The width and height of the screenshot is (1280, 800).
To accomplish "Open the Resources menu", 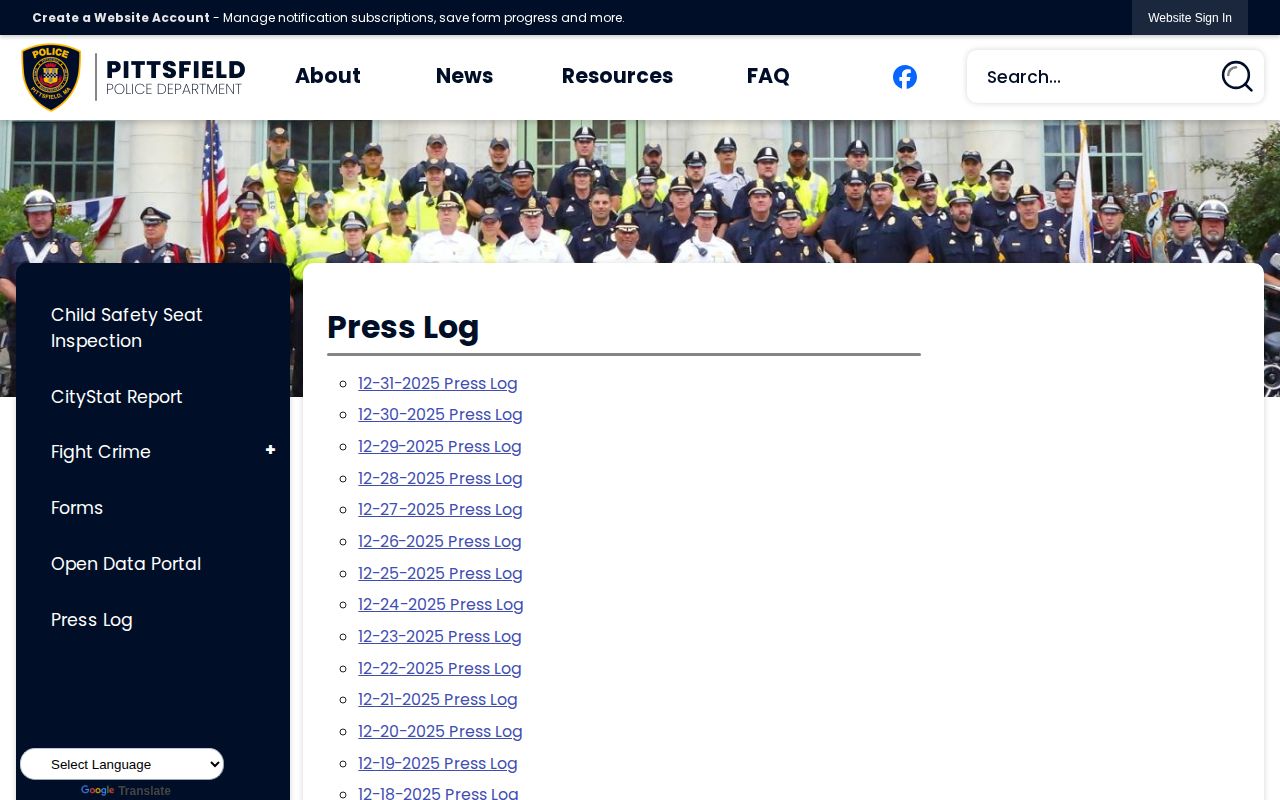I will pos(618,76).
